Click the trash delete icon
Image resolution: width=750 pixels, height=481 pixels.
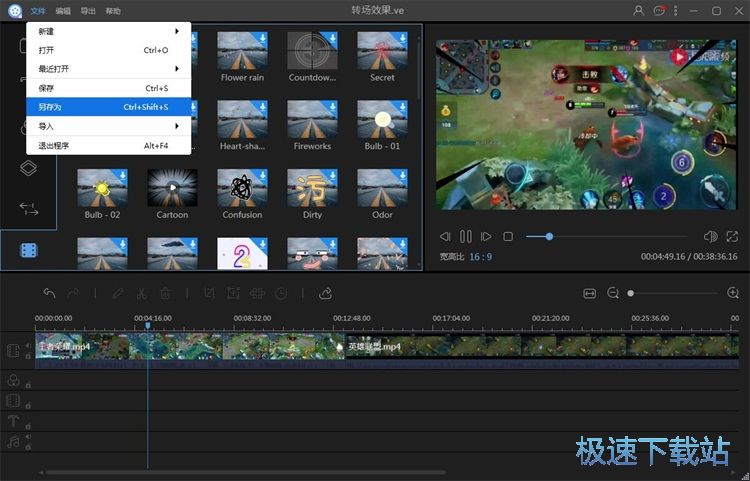point(165,293)
